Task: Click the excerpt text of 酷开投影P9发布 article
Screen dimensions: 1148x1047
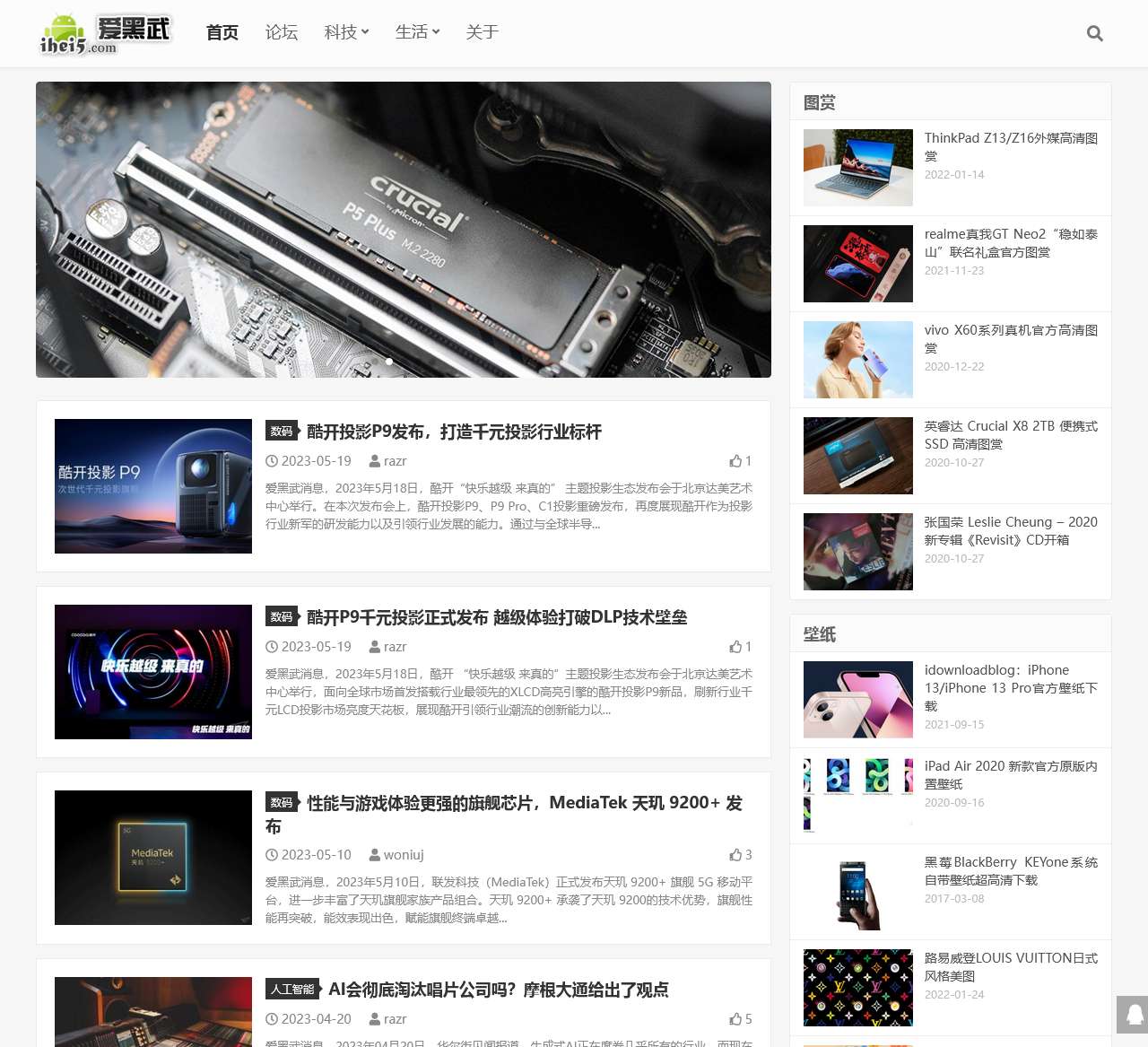Action: pyautogui.click(x=509, y=506)
